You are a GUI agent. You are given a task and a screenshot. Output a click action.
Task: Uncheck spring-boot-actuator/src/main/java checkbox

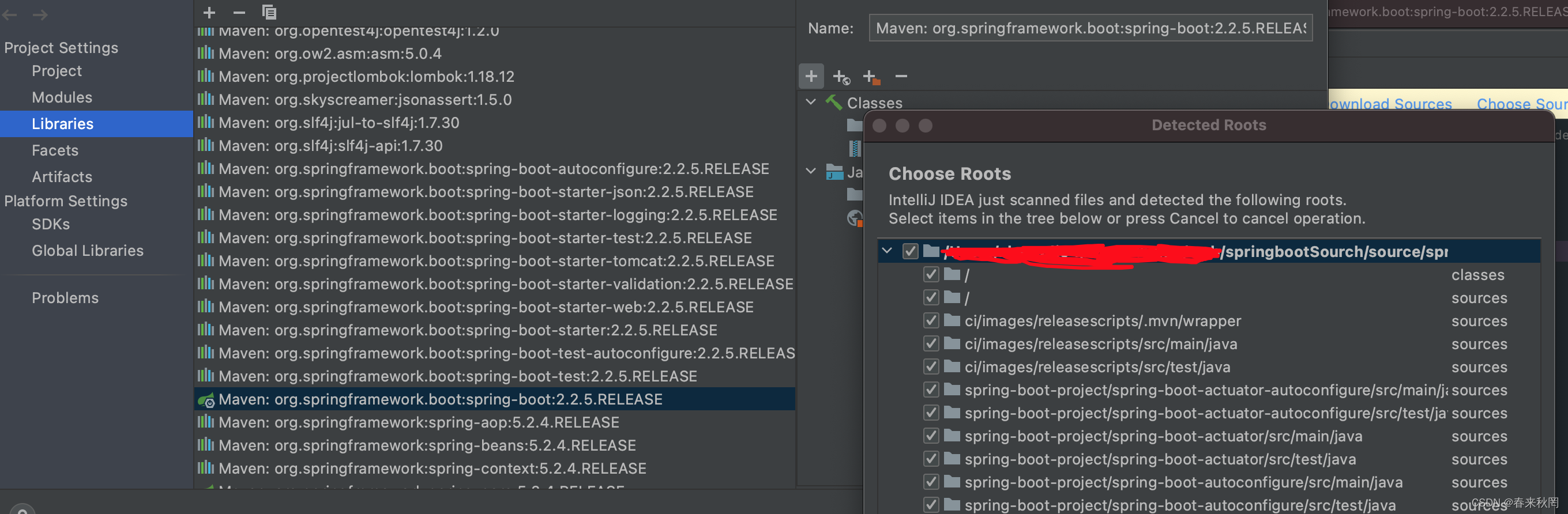[931, 436]
